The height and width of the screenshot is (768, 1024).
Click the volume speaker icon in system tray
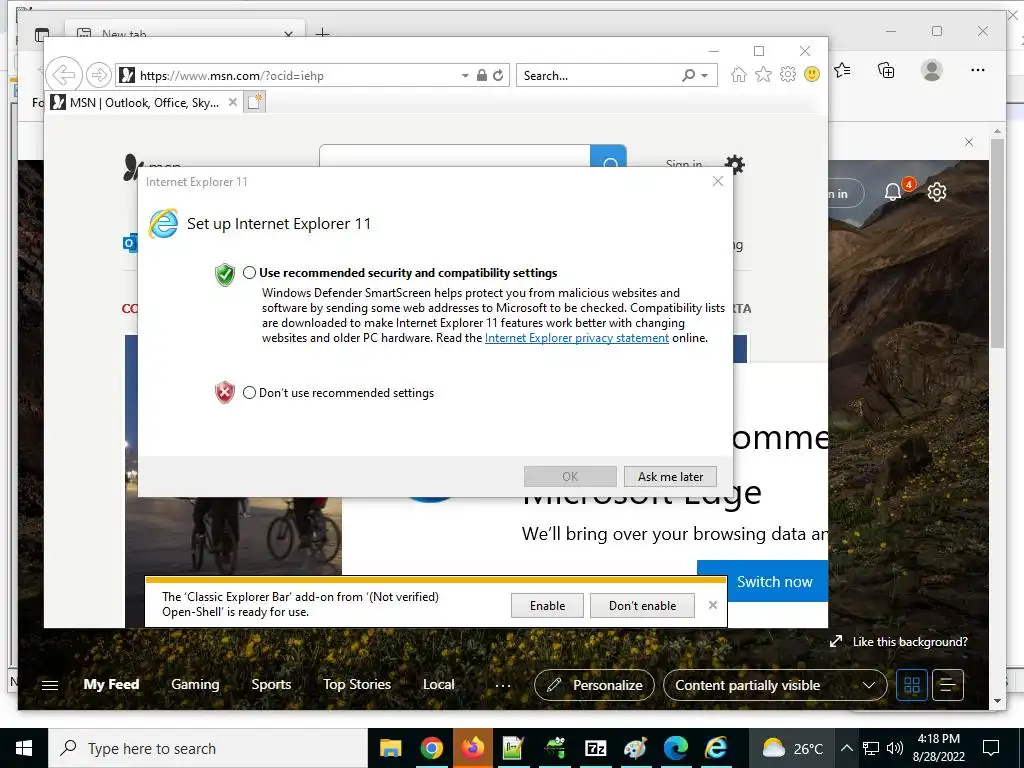tap(895, 748)
